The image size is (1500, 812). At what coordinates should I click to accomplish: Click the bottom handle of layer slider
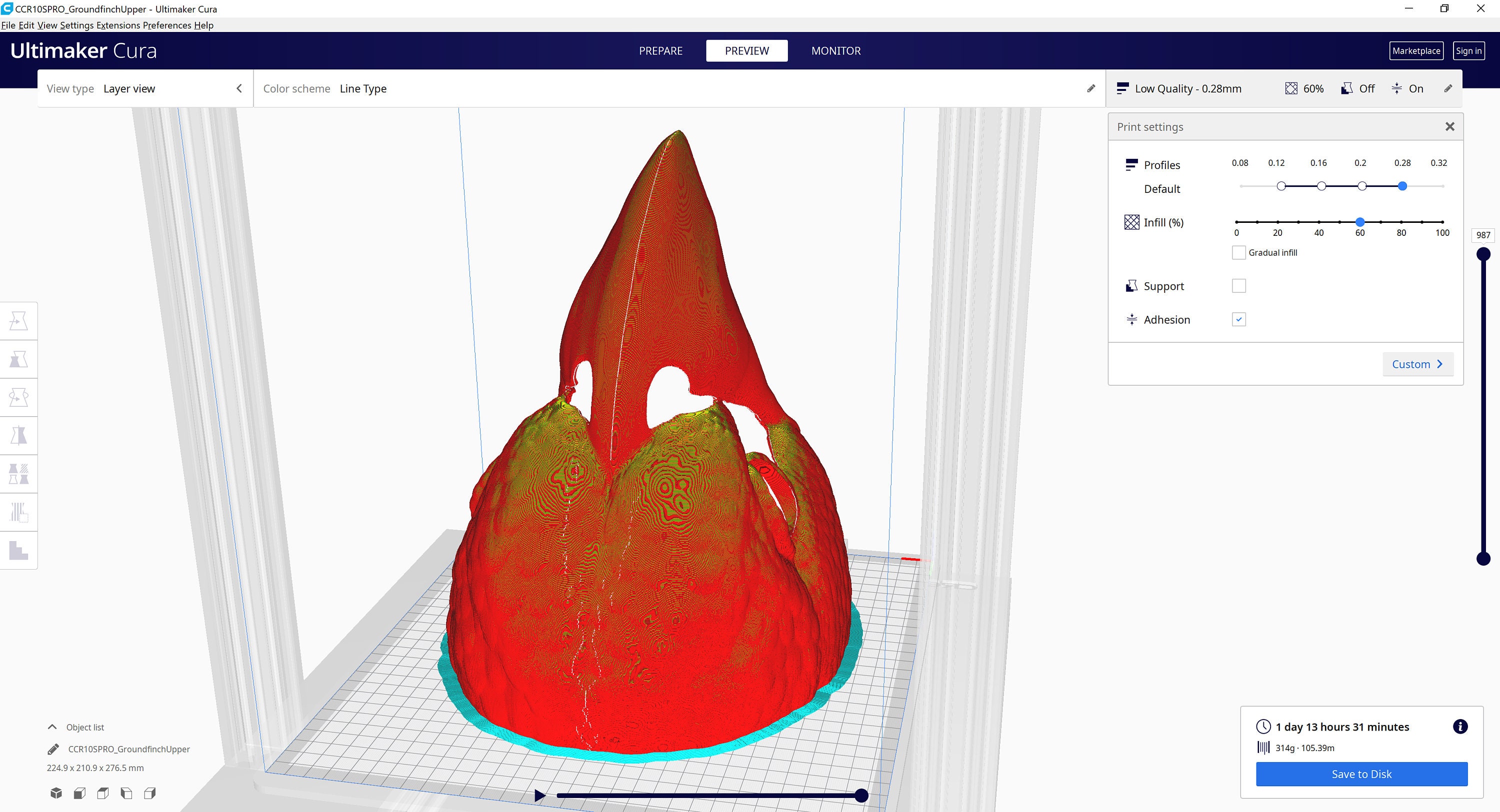[x=1483, y=559]
